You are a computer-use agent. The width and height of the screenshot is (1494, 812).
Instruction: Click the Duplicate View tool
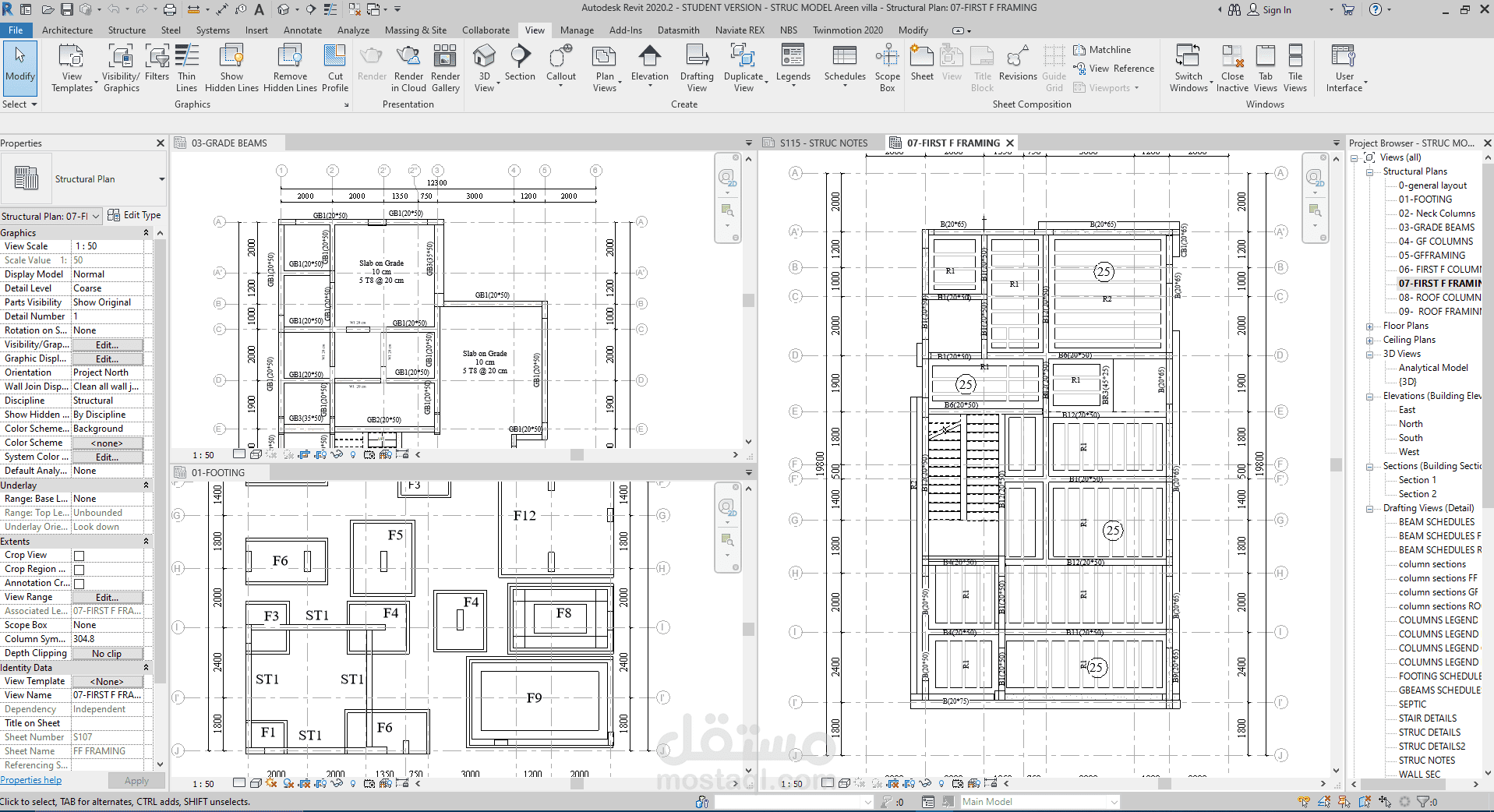pos(743,68)
